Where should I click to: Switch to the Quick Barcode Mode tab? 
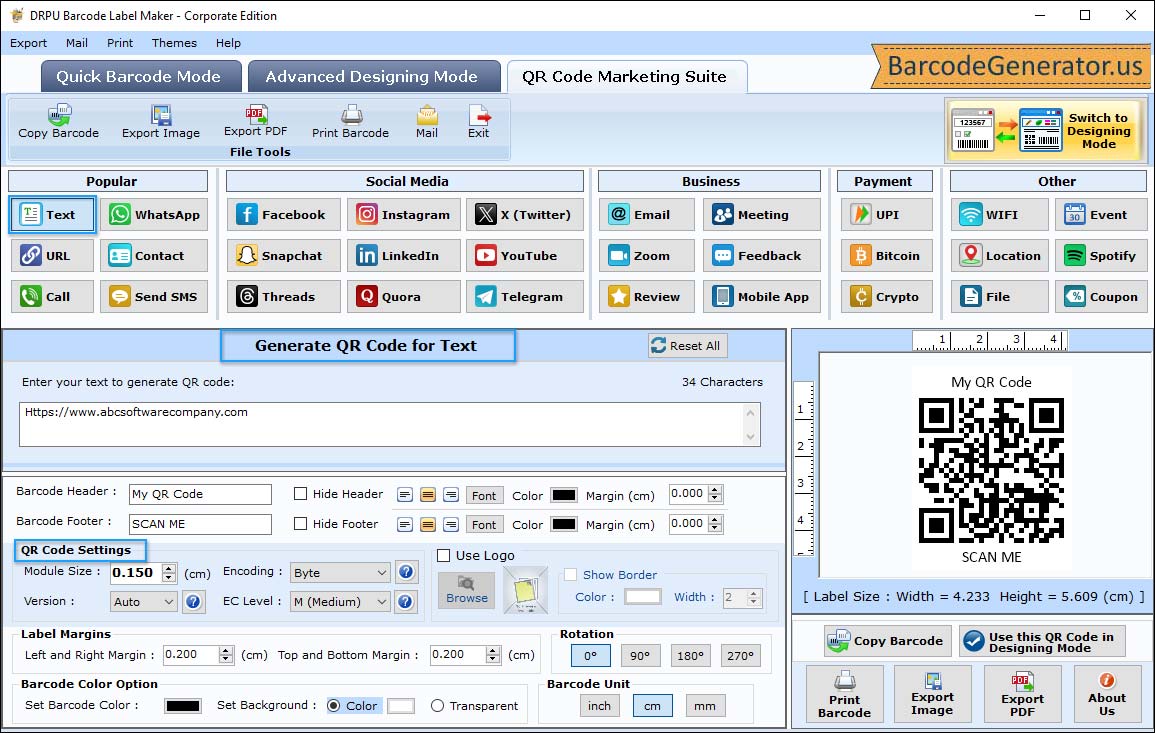pyautogui.click(x=141, y=77)
